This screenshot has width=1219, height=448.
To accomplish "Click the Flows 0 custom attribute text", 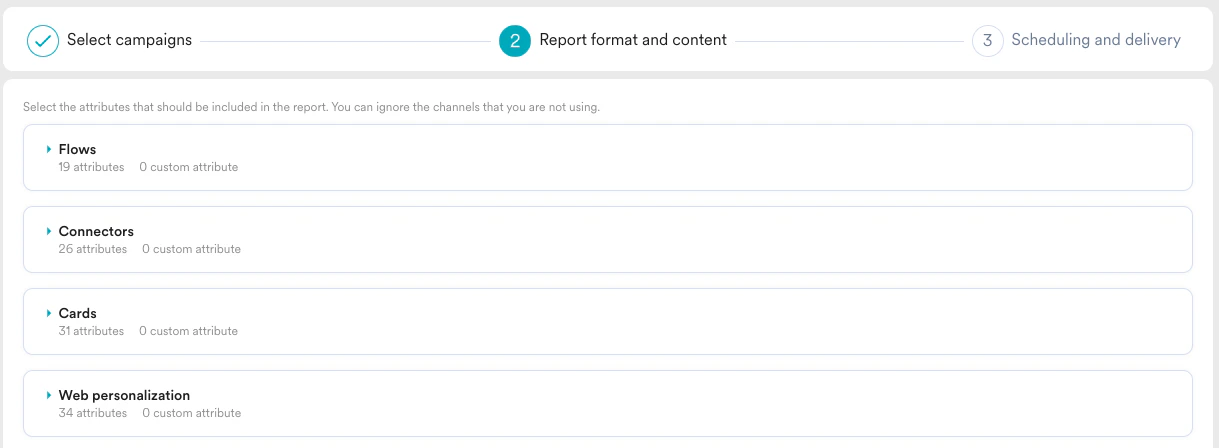I will click(x=188, y=167).
